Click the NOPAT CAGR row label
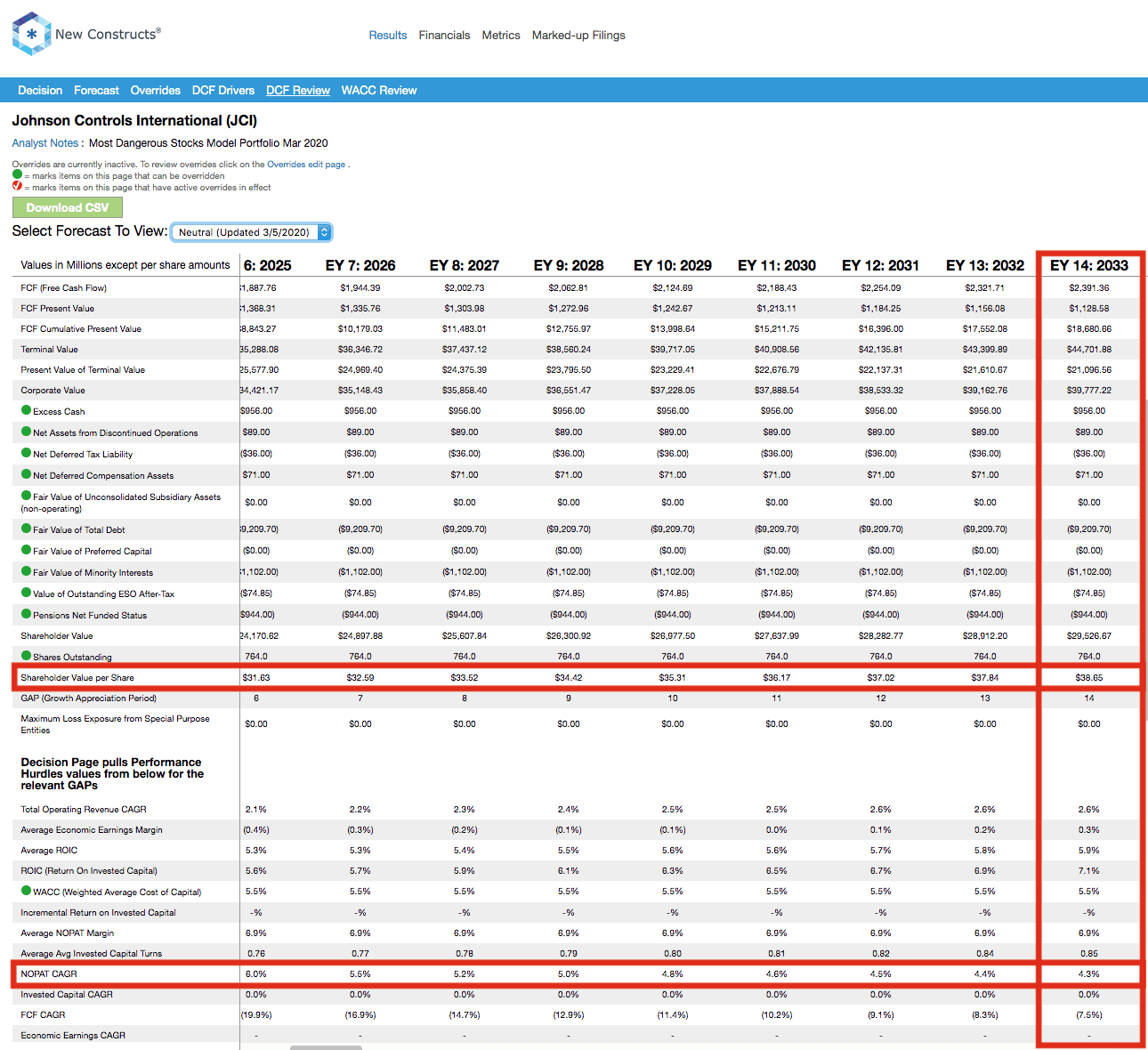Image resolution: width=1148 pixels, height=1050 pixels. pos(49,973)
